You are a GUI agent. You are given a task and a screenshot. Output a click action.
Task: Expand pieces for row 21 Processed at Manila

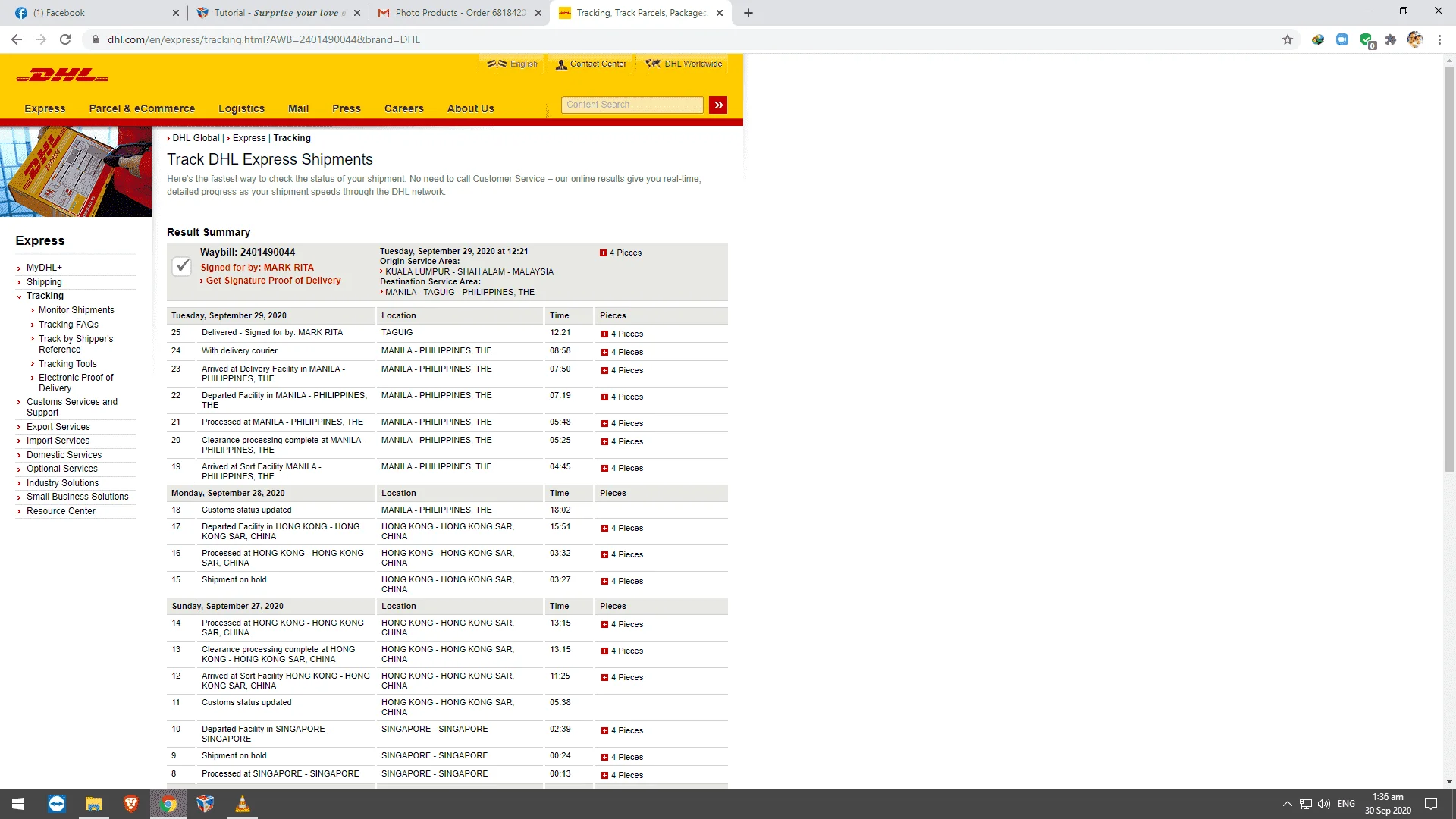[604, 424]
